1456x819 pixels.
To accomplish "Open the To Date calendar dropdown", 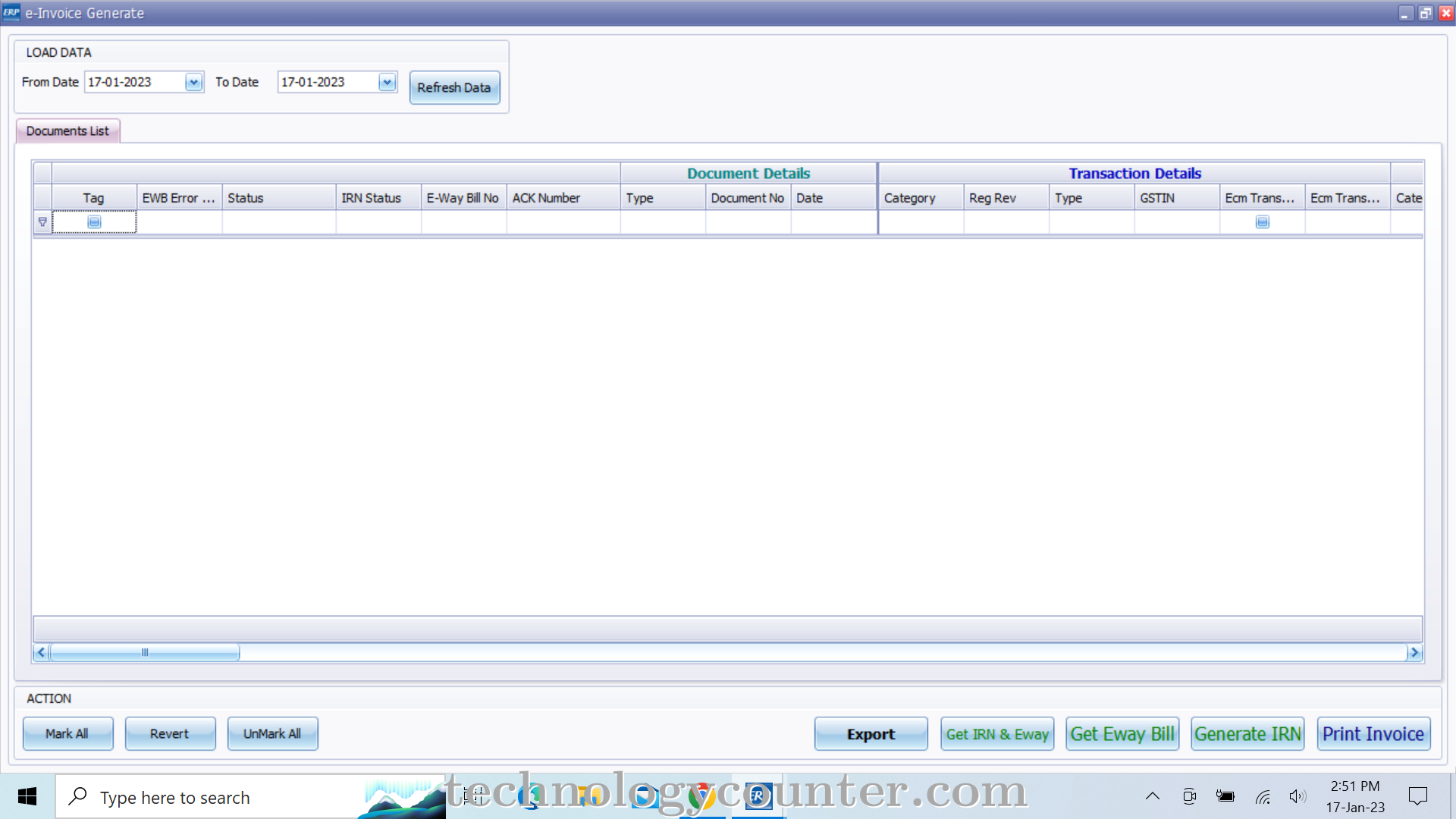I will click(x=388, y=81).
